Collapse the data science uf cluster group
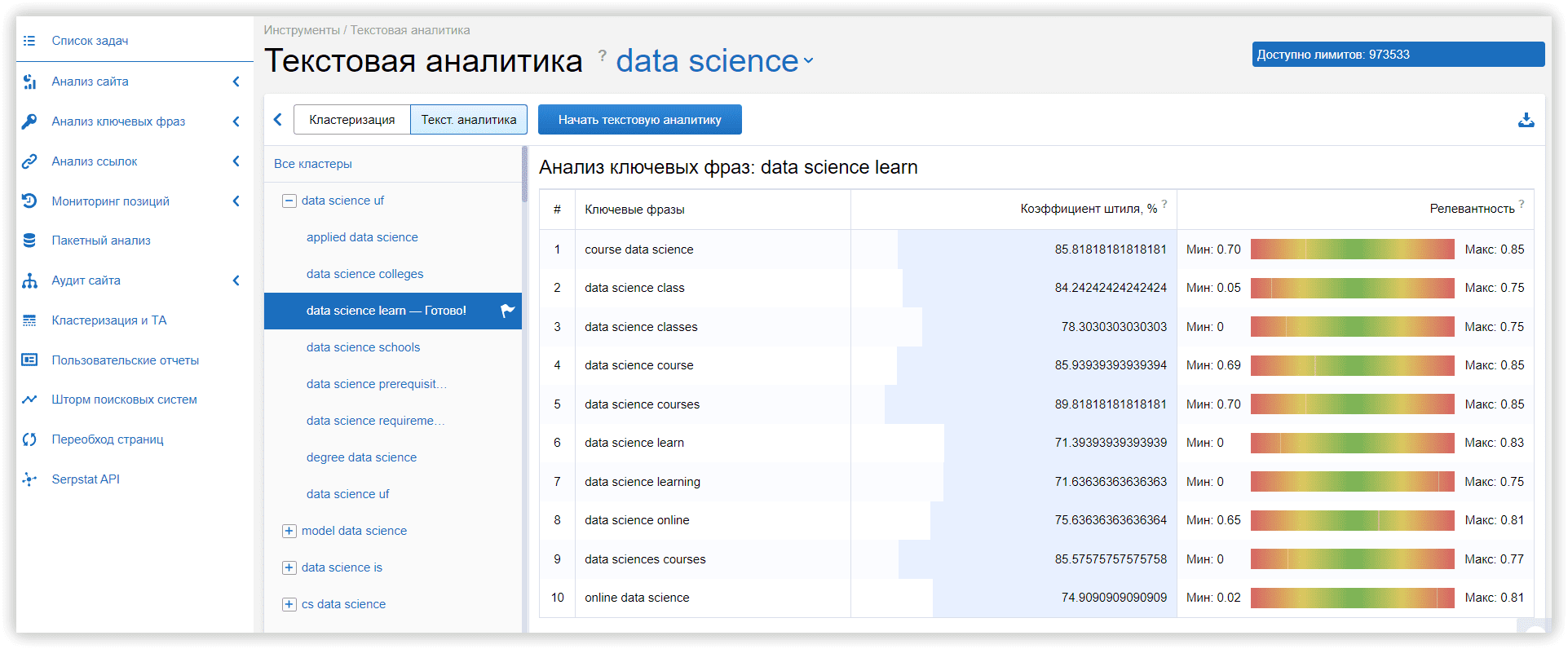This screenshot has height=649, width=1568. coord(289,201)
